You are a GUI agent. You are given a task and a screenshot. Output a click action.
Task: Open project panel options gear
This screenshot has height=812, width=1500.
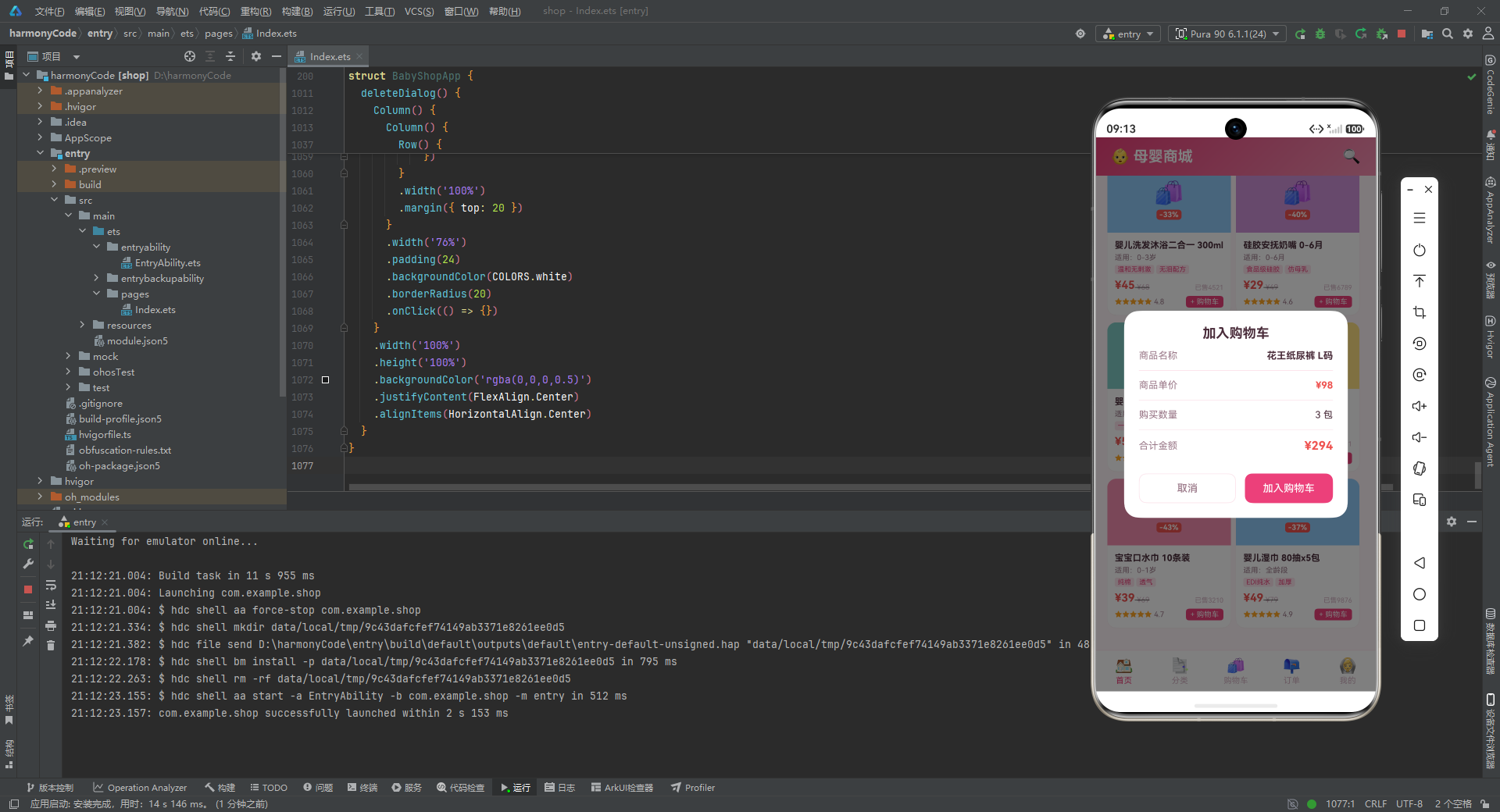256,56
